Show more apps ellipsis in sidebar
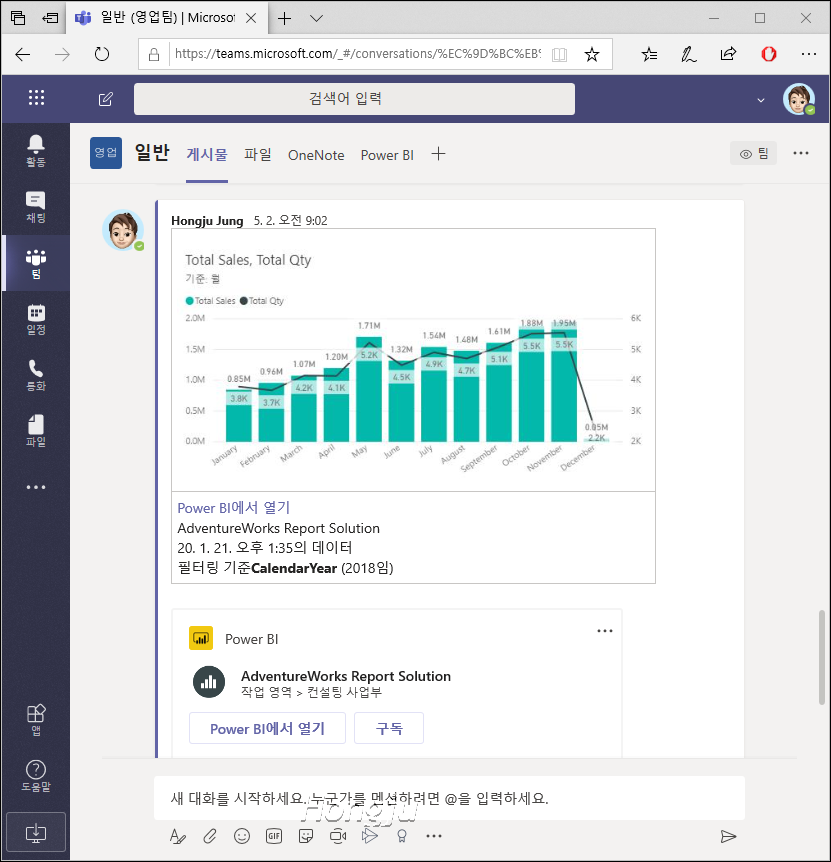 point(36,487)
